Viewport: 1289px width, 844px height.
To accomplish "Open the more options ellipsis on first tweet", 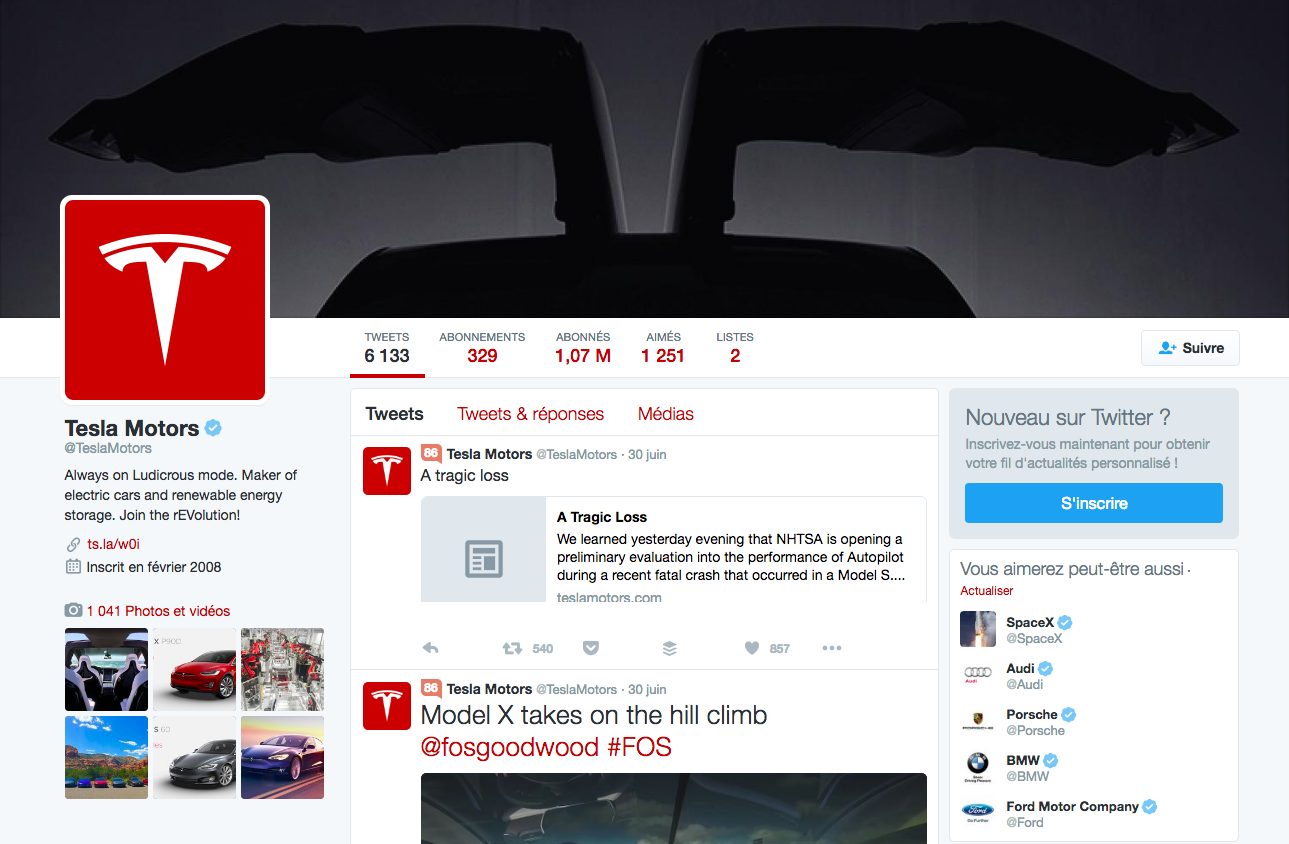I will tap(831, 648).
